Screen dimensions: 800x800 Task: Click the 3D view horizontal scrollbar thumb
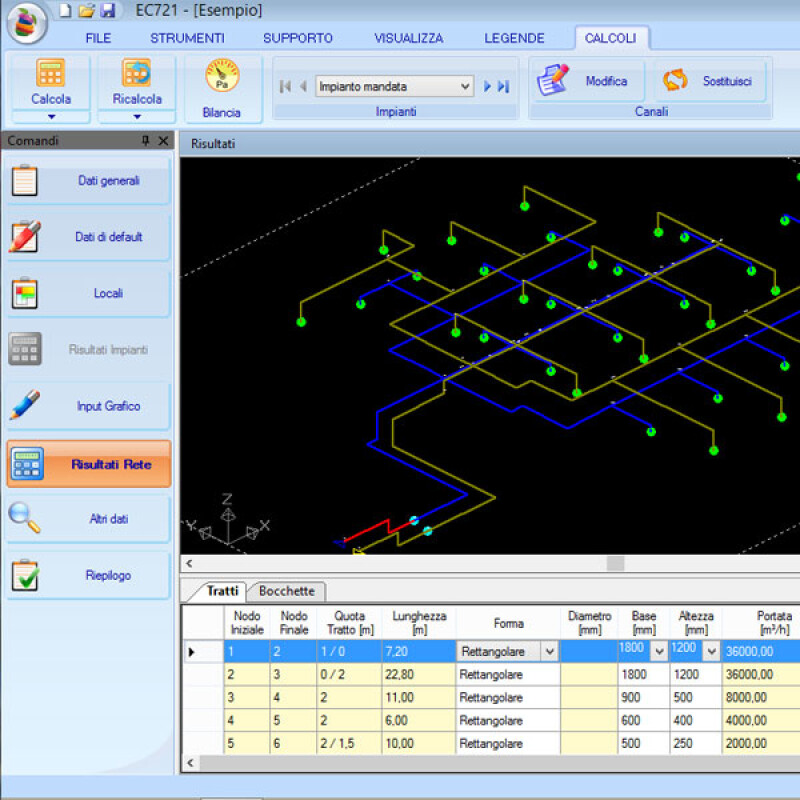pos(615,564)
